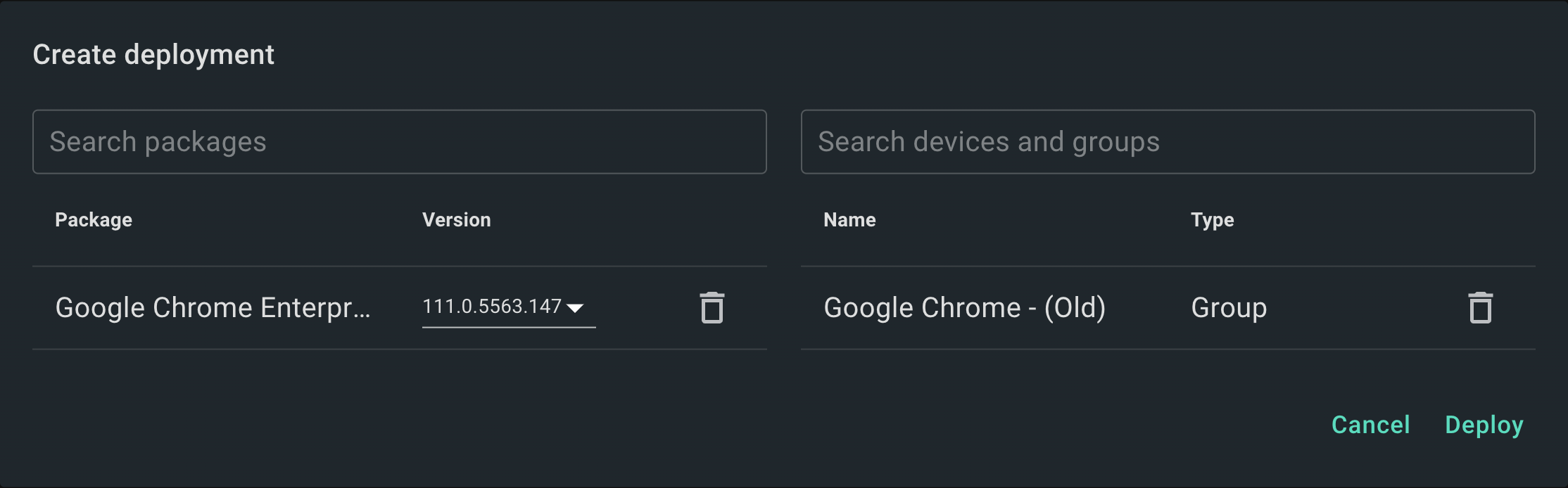The image size is (1568, 488).
Task: Click the word "Chrome" in the package name
Action: pos(203,308)
